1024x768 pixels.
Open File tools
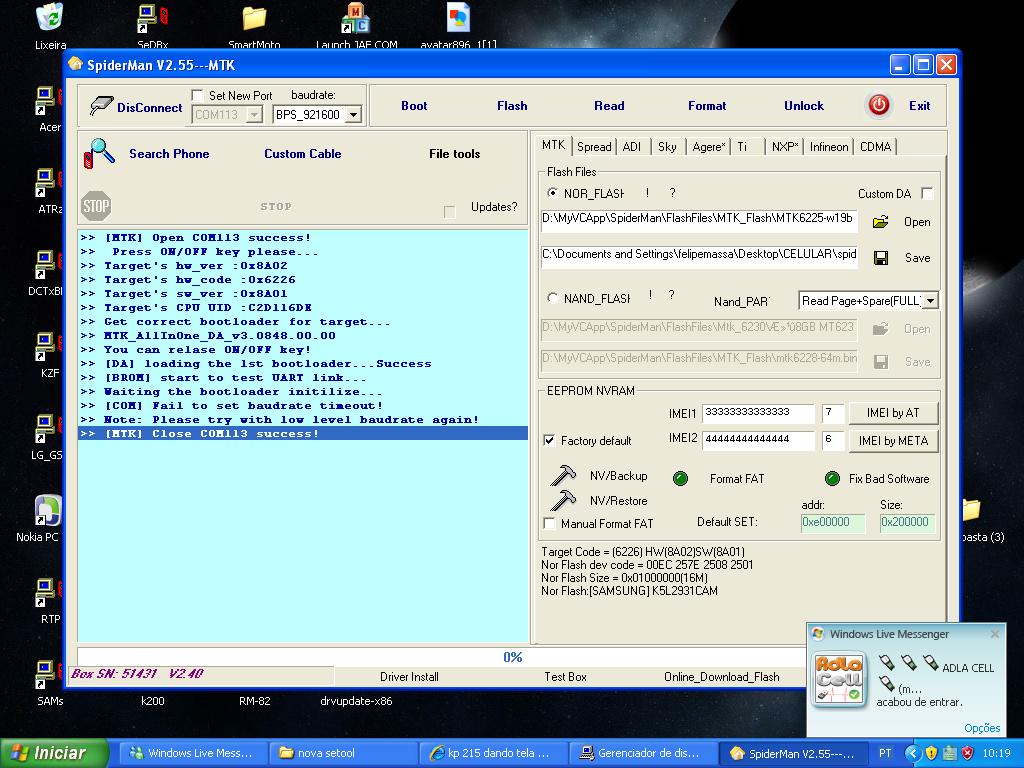point(455,154)
